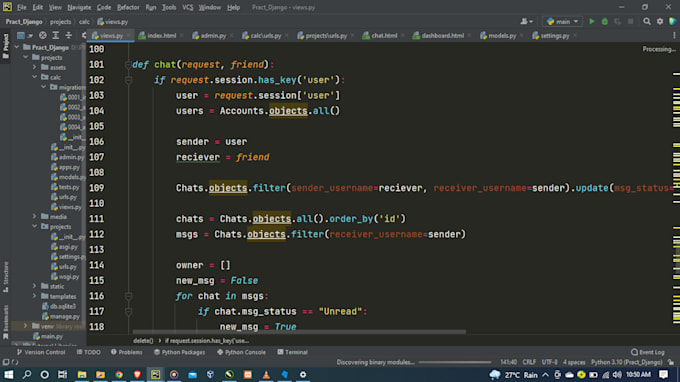Collapse the Pract_Django root folder
680x382 pixels.
pyautogui.click(x=17, y=47)
